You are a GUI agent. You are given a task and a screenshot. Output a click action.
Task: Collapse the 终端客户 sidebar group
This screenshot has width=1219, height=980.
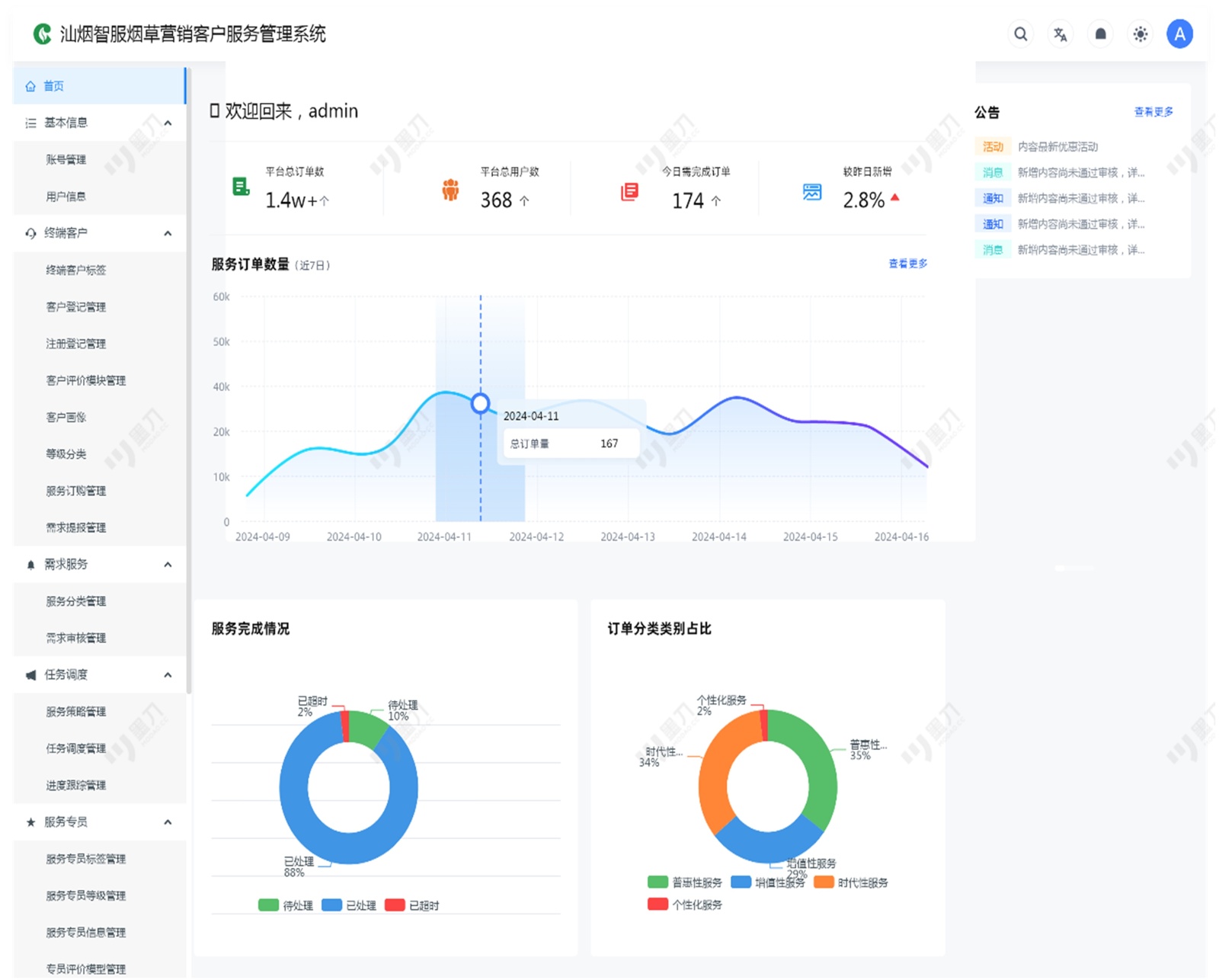[x=168, y=233]
